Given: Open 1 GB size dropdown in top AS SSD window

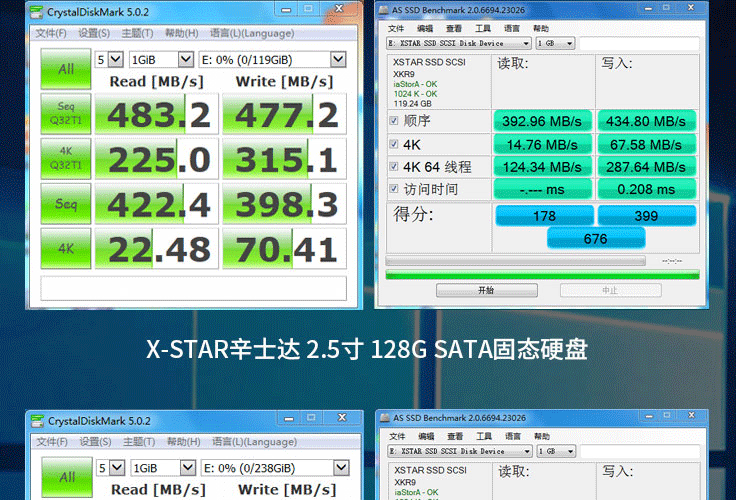Looking at the screenshot, I should (555, 43).
